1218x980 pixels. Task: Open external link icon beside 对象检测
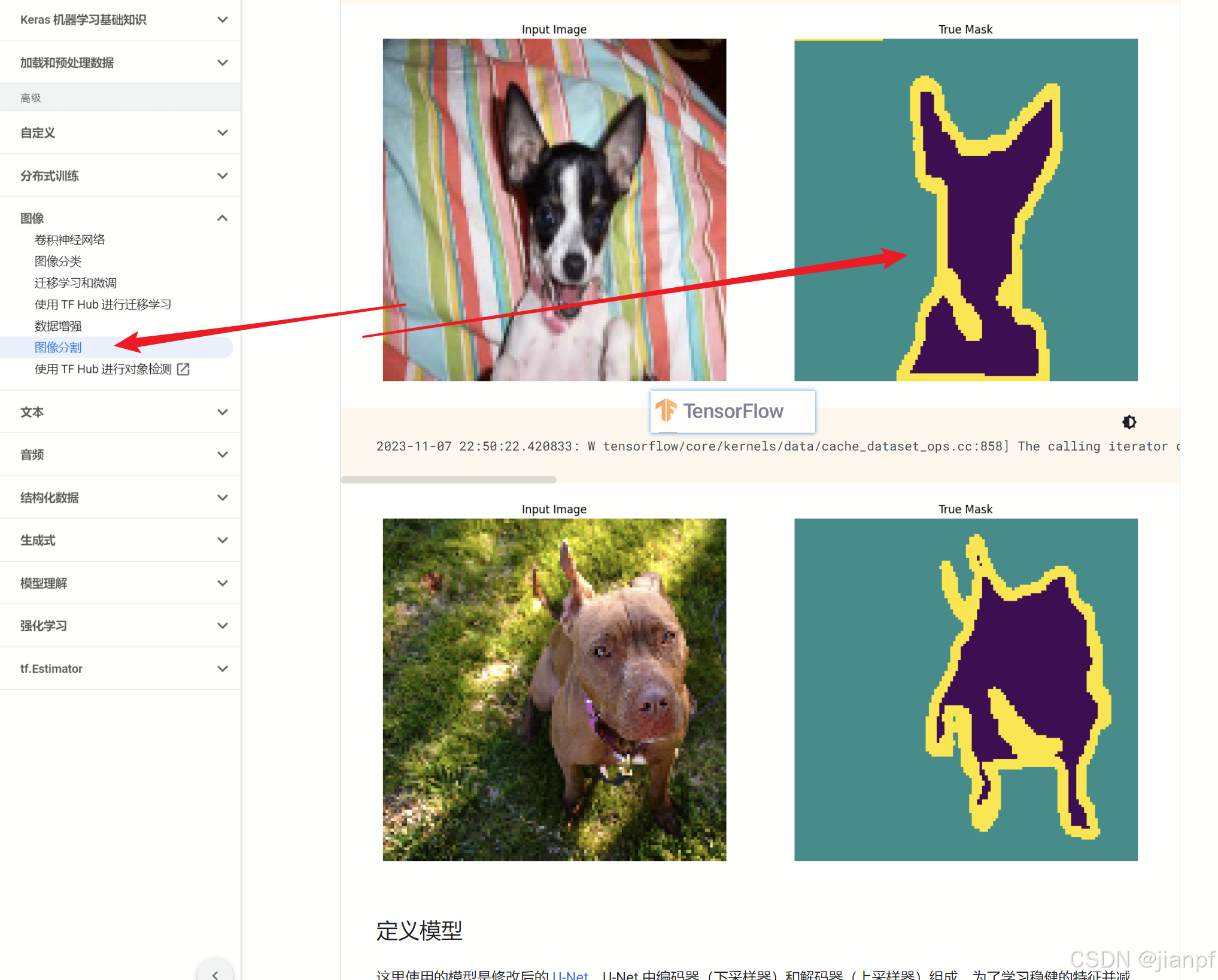(184, 369)
